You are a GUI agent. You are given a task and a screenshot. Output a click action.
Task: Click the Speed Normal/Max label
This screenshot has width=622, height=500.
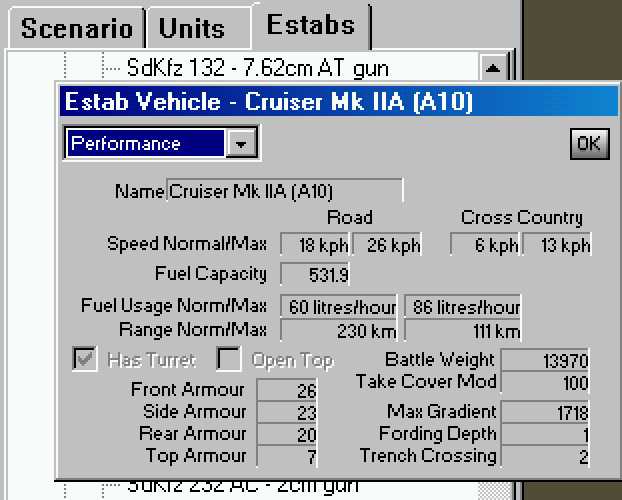tap(187, 243)
